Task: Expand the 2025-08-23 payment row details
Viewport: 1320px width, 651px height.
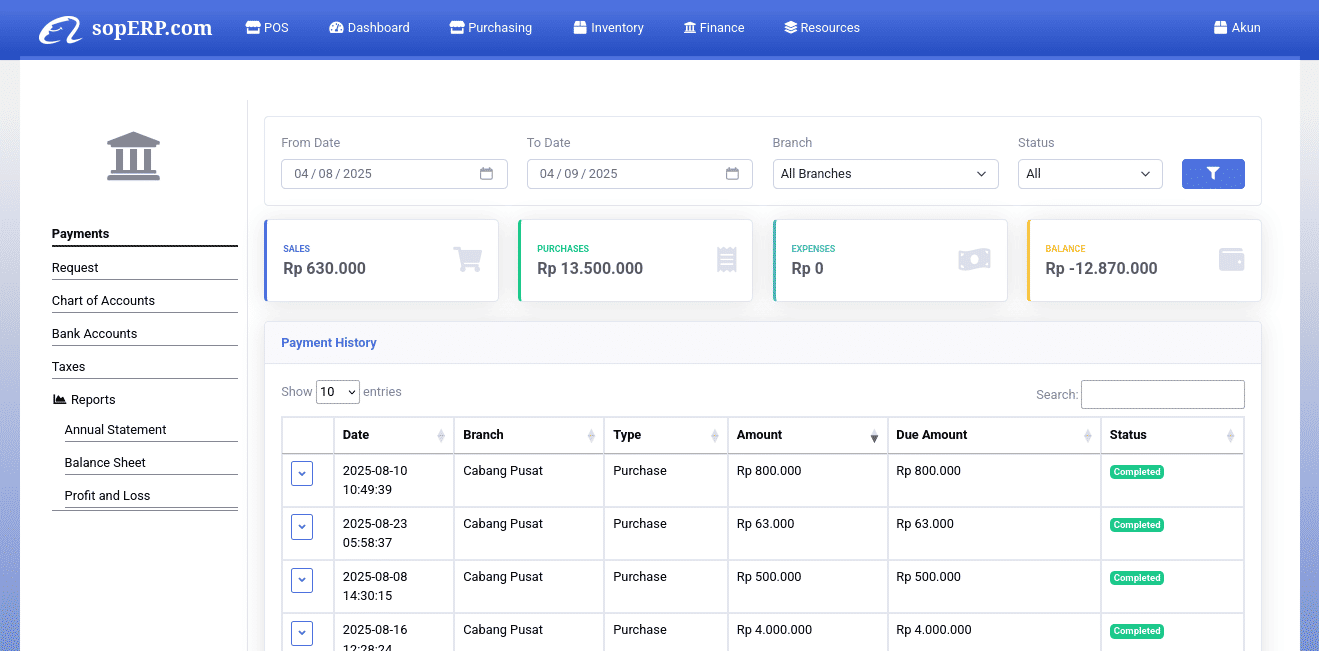Action: pos(302,527)
